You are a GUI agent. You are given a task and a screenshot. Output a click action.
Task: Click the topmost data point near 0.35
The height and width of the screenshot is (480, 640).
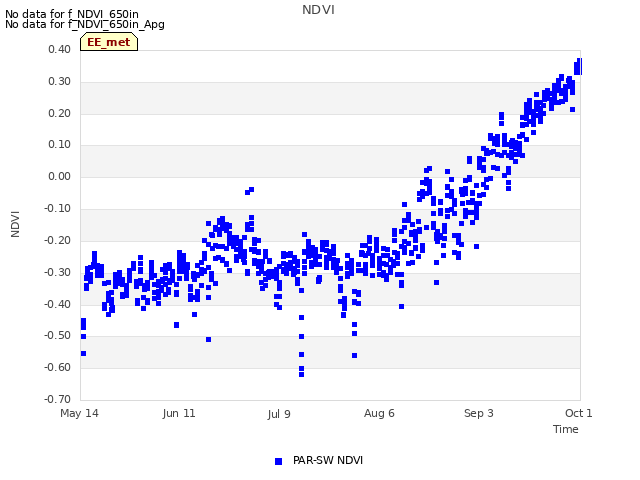(x=578, y=67)
